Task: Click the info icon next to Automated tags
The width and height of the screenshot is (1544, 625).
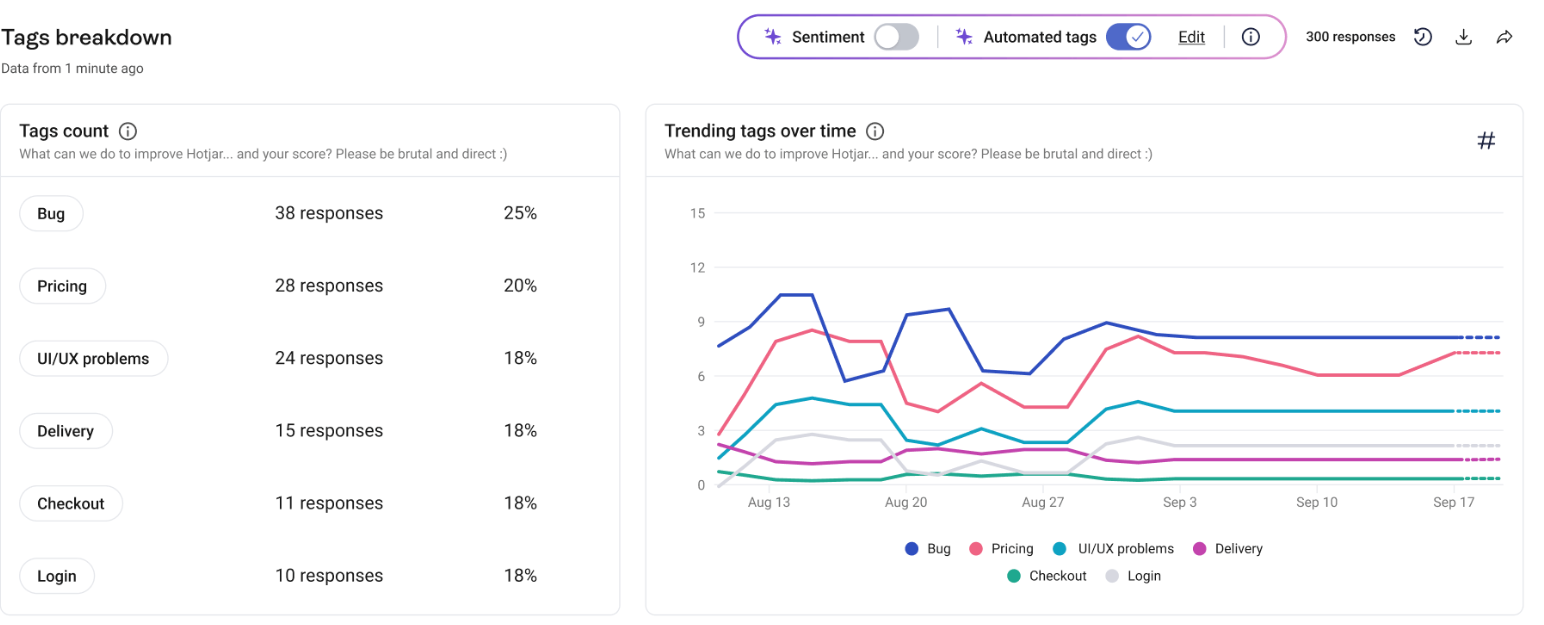Action: [1250, 36]
